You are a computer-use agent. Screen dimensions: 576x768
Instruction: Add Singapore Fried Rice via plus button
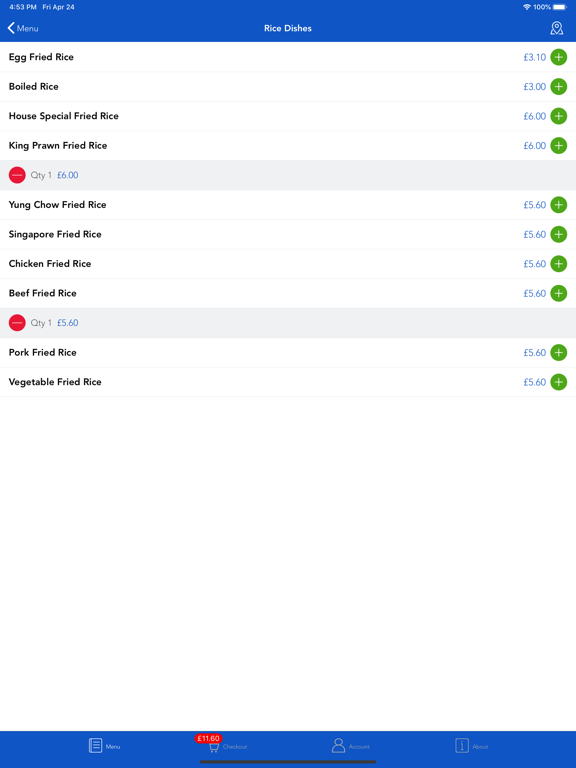point(558,234)
